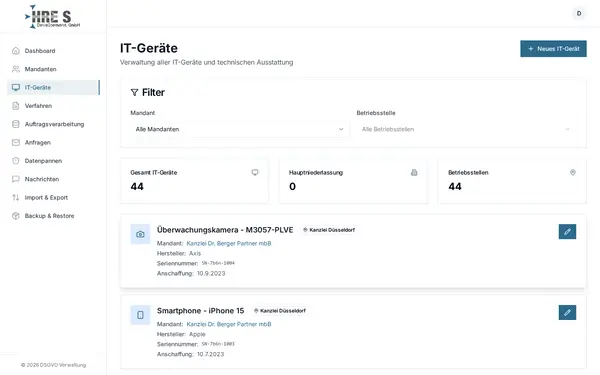The image size is (600, 375).
Task: Click the IT-Geräte monitor icon in sidebar
Action: pos(16,87)
